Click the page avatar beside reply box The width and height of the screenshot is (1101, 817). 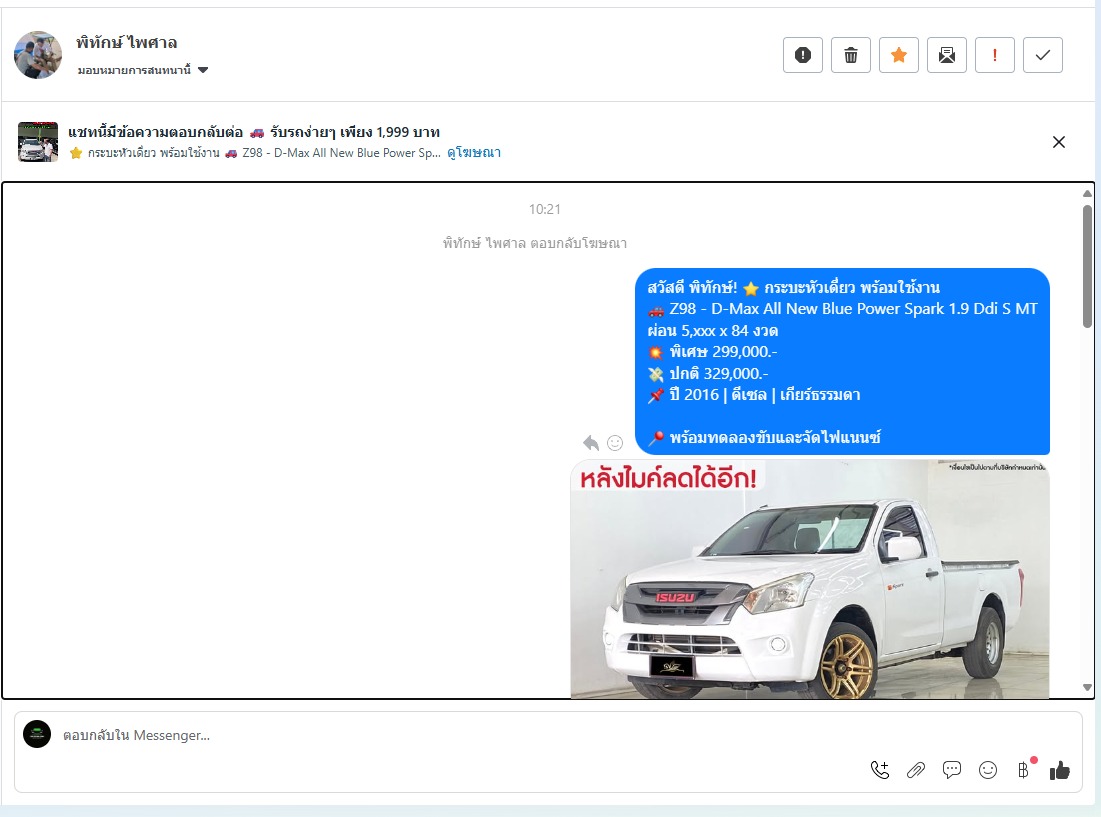coord(37,734)
